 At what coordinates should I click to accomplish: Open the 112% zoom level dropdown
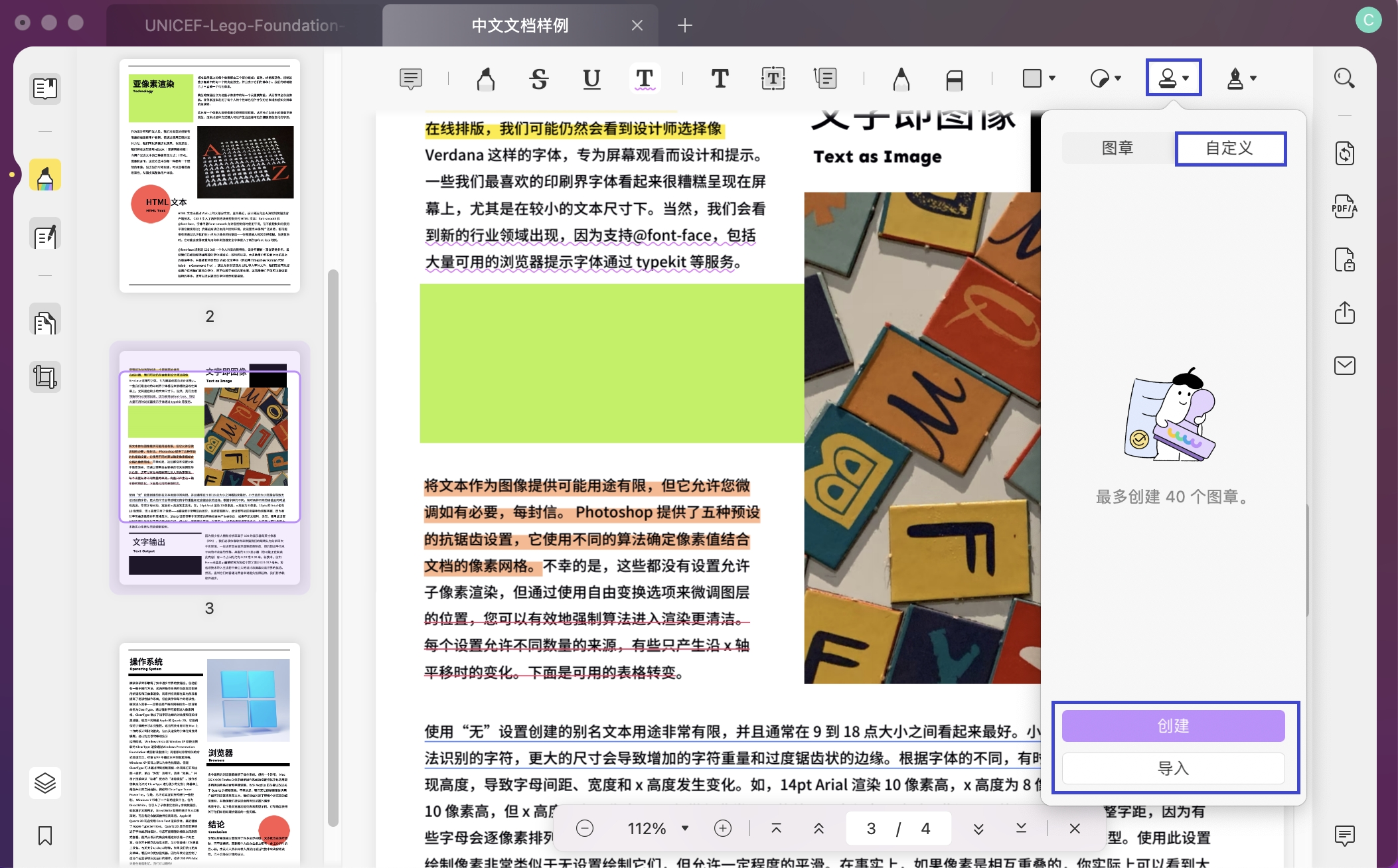click(x=685, y=828)
